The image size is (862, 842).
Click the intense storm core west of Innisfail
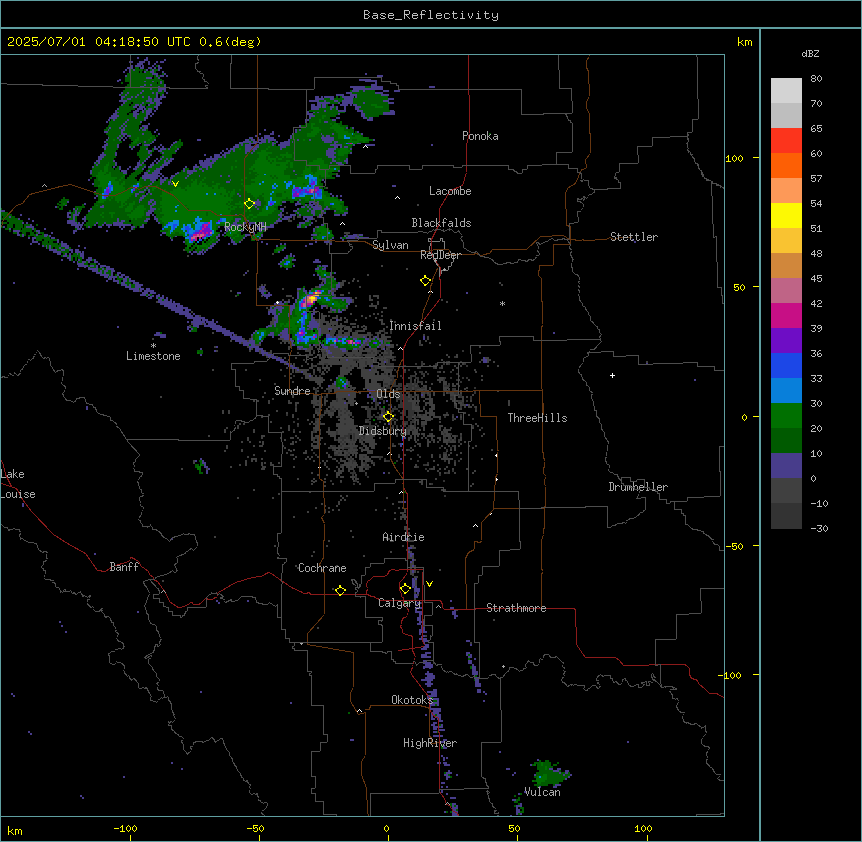pos(311,299)
